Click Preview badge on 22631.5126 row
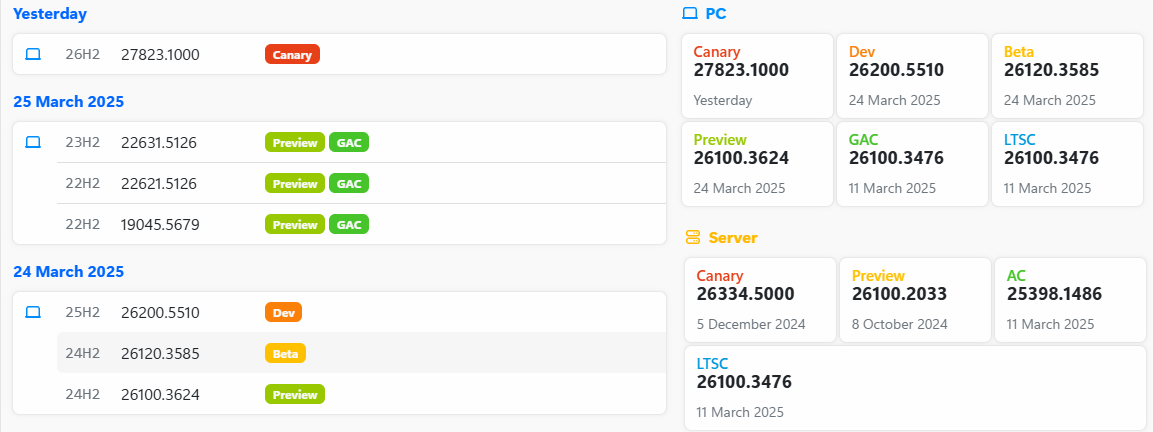 (295, 143)
